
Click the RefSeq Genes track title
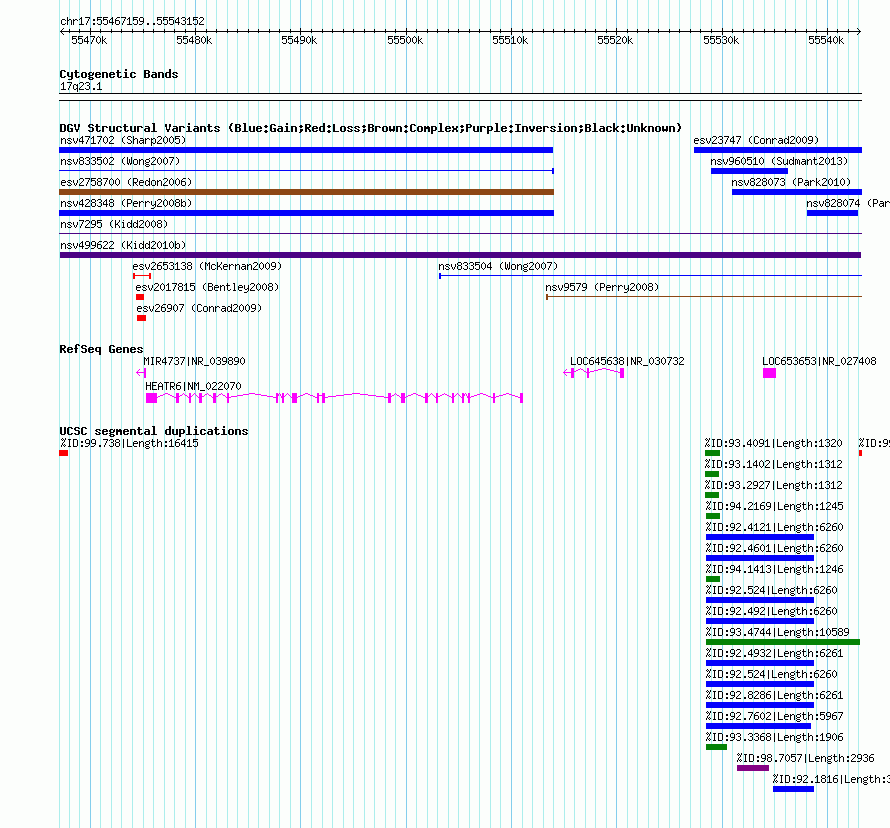click(101, 349)
